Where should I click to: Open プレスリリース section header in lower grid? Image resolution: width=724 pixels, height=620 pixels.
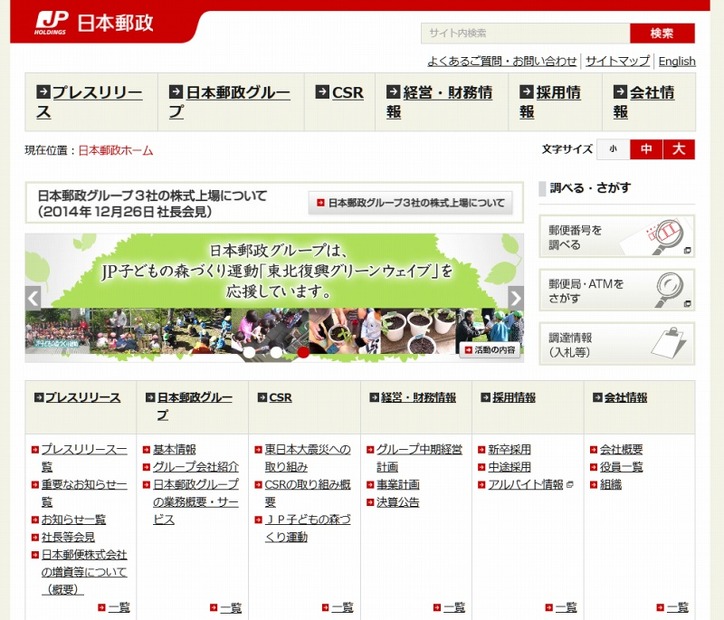click(77, 397)
